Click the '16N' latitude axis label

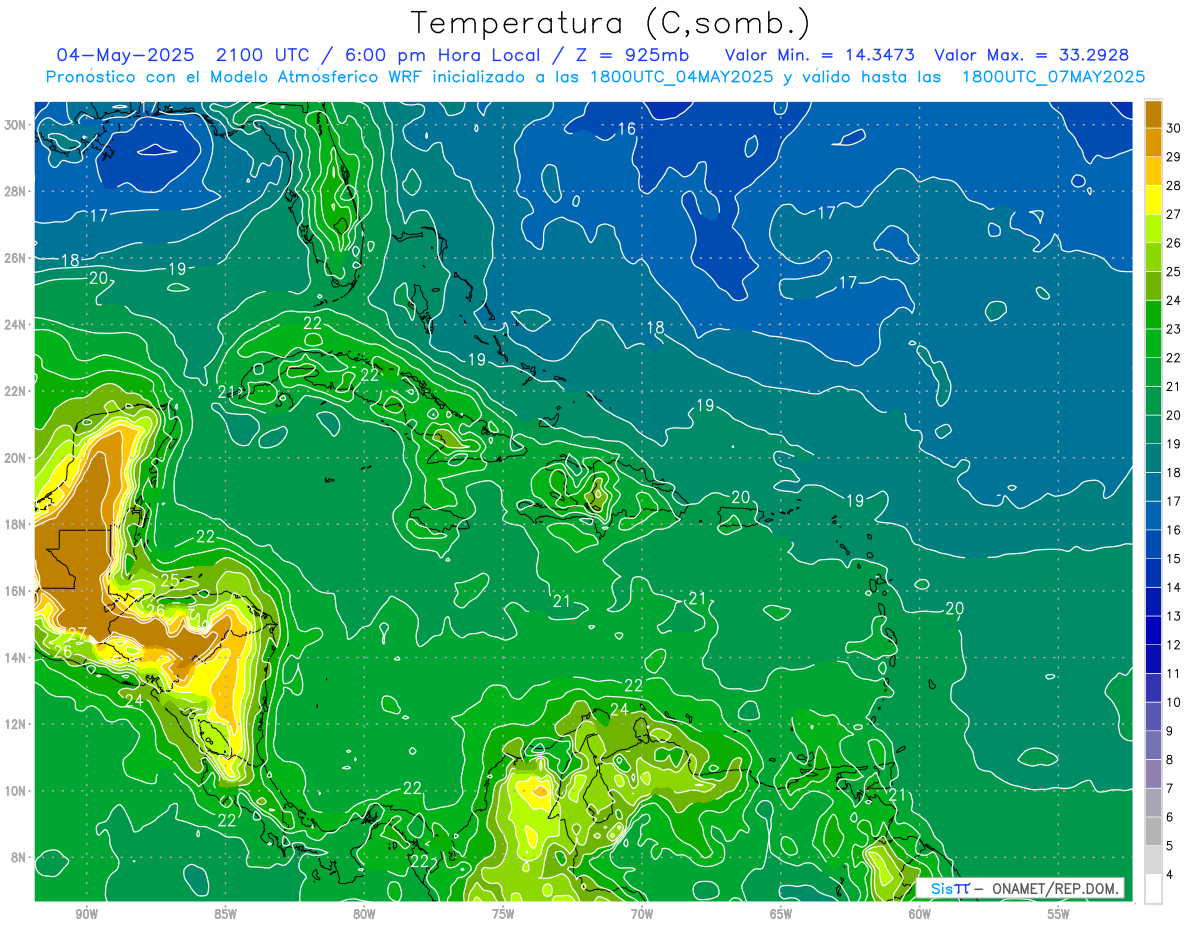17,591
